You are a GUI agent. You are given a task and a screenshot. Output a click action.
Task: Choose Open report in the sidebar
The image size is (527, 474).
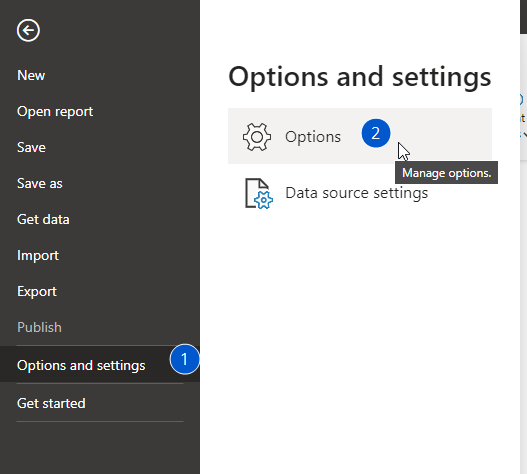click(x=55, y=112)
